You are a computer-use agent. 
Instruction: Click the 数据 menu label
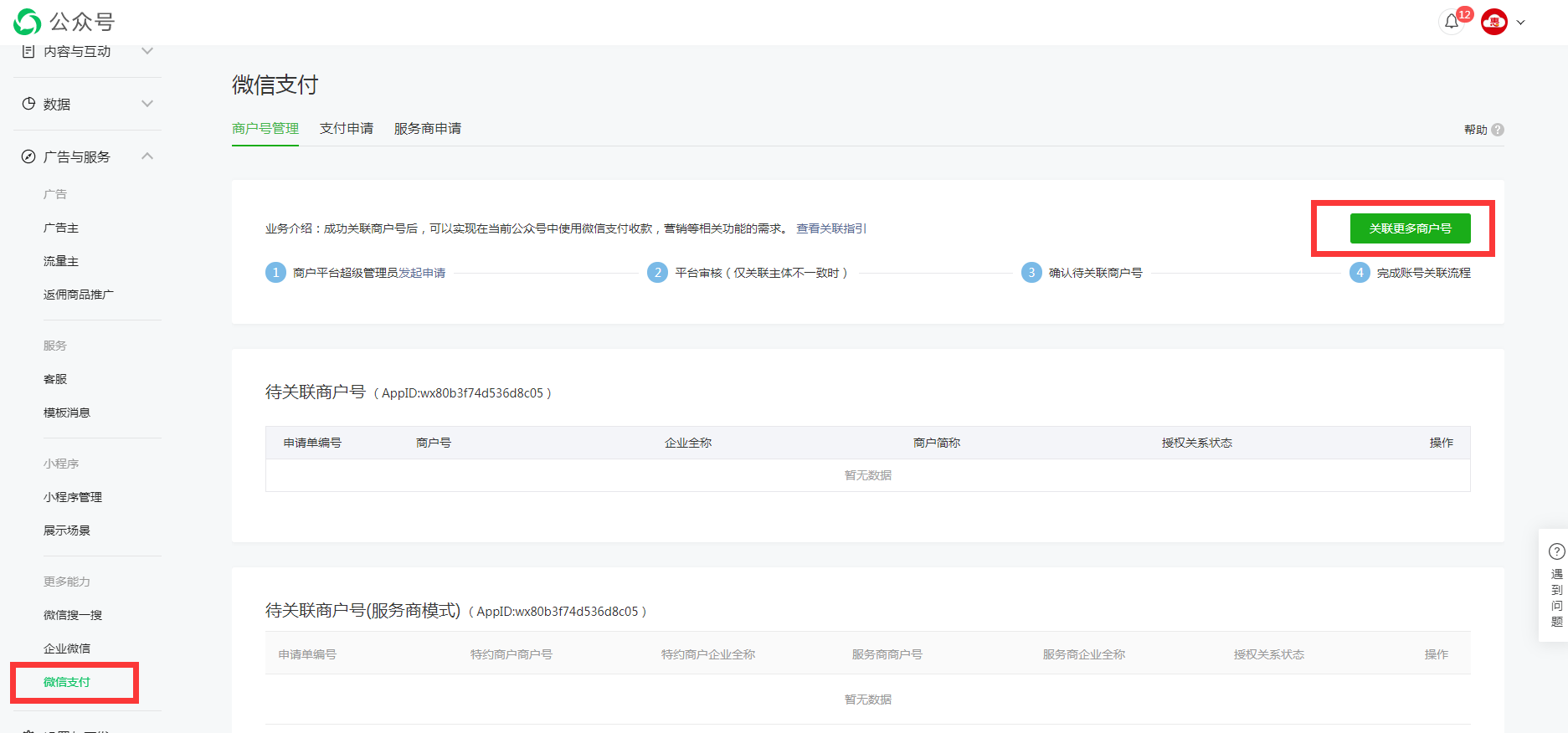coord(57,104)
